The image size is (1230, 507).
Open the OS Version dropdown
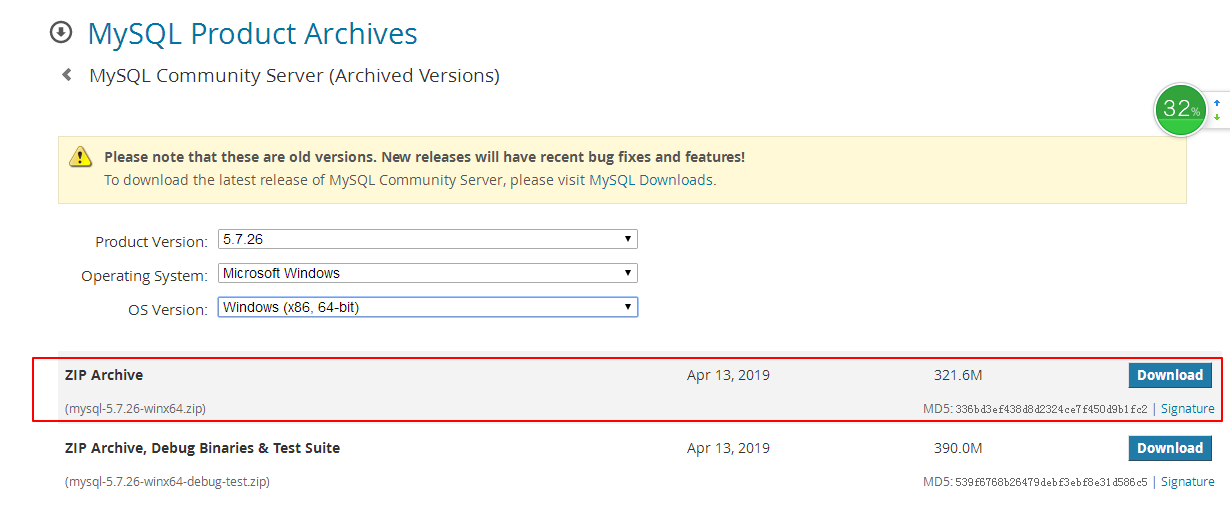pyautogui.click(x=427, y=307)
